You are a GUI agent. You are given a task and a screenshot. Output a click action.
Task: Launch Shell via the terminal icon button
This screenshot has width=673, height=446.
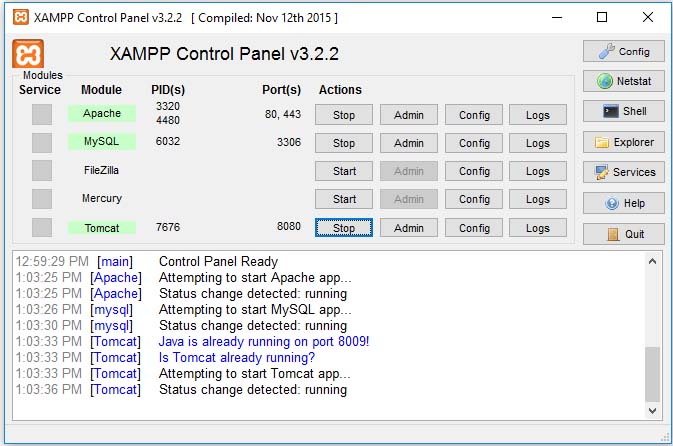[624, 111]
